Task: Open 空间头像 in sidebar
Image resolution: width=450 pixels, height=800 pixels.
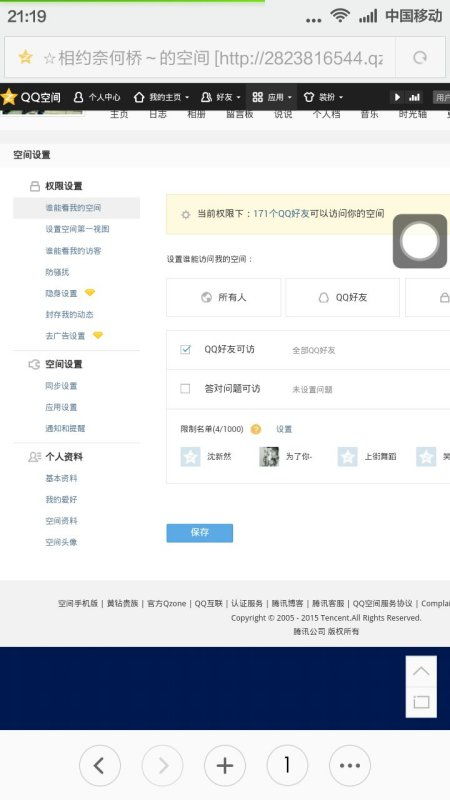Action: 61,542
